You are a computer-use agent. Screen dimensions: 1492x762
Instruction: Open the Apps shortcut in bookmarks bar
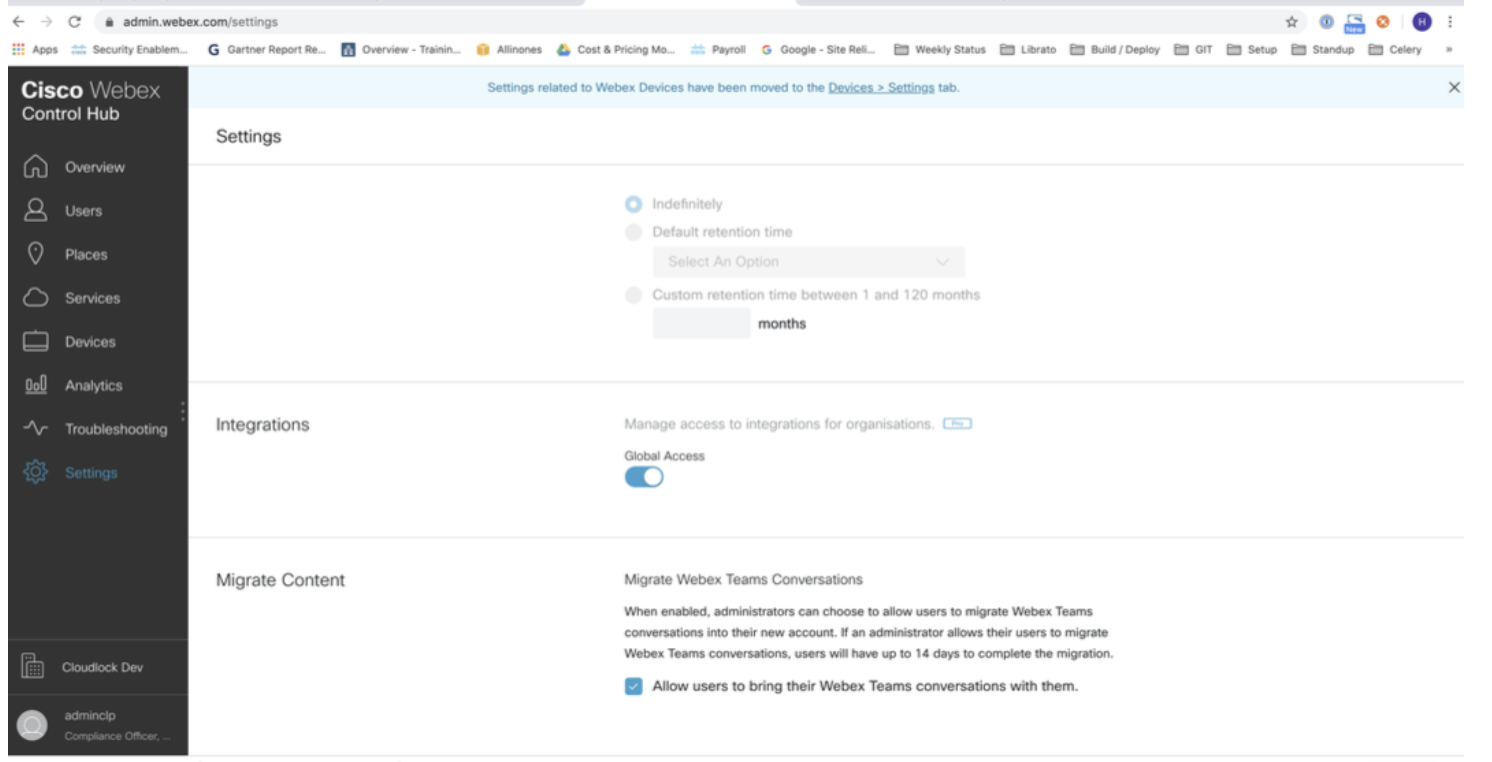35,49
